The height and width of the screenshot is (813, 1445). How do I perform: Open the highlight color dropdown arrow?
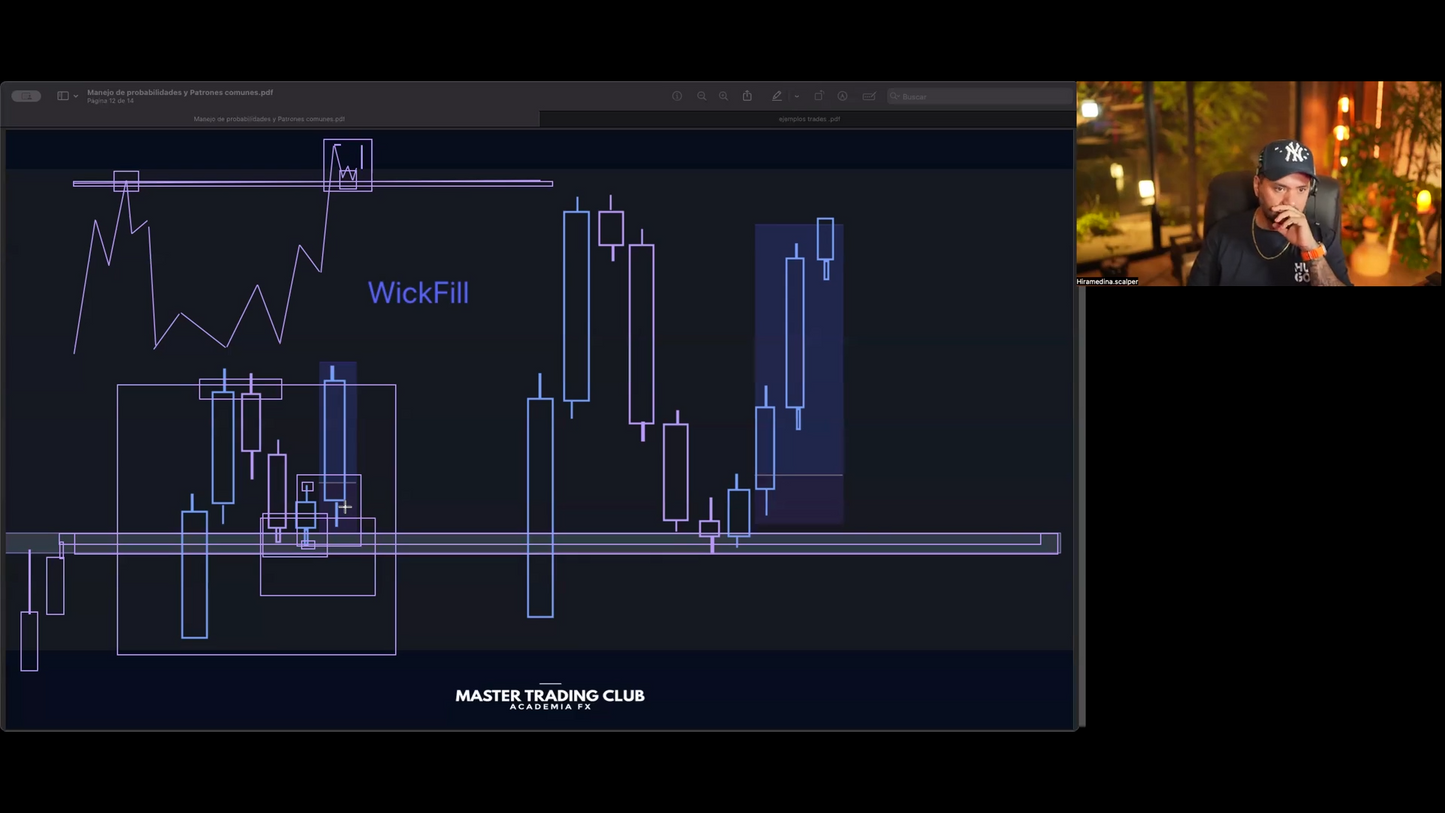coord(796,96)
